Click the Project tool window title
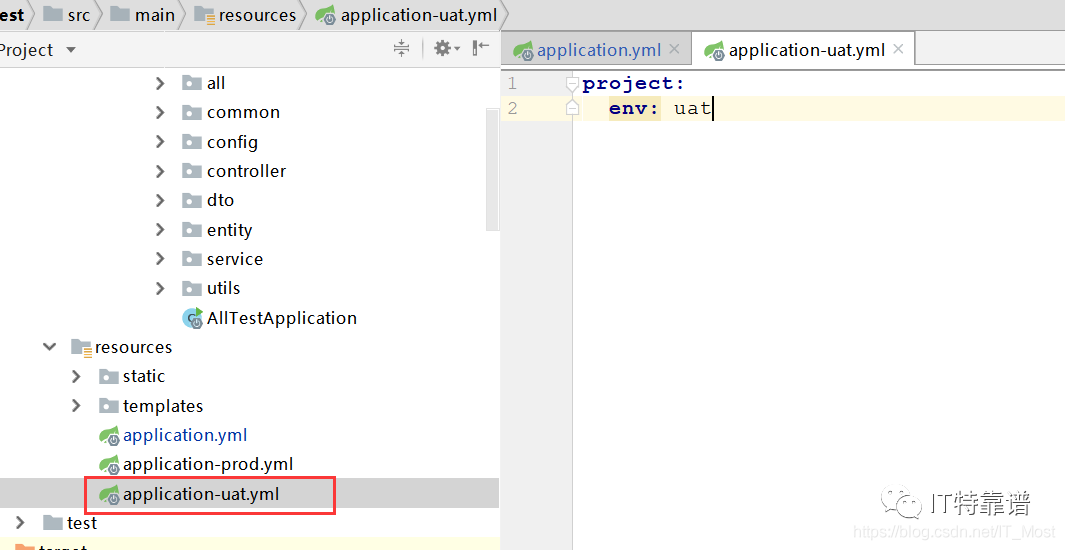 [26, 50]
